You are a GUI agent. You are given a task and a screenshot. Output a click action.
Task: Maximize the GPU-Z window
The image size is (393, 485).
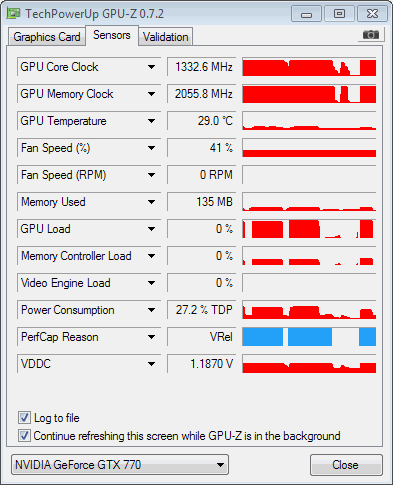[339, 14]
